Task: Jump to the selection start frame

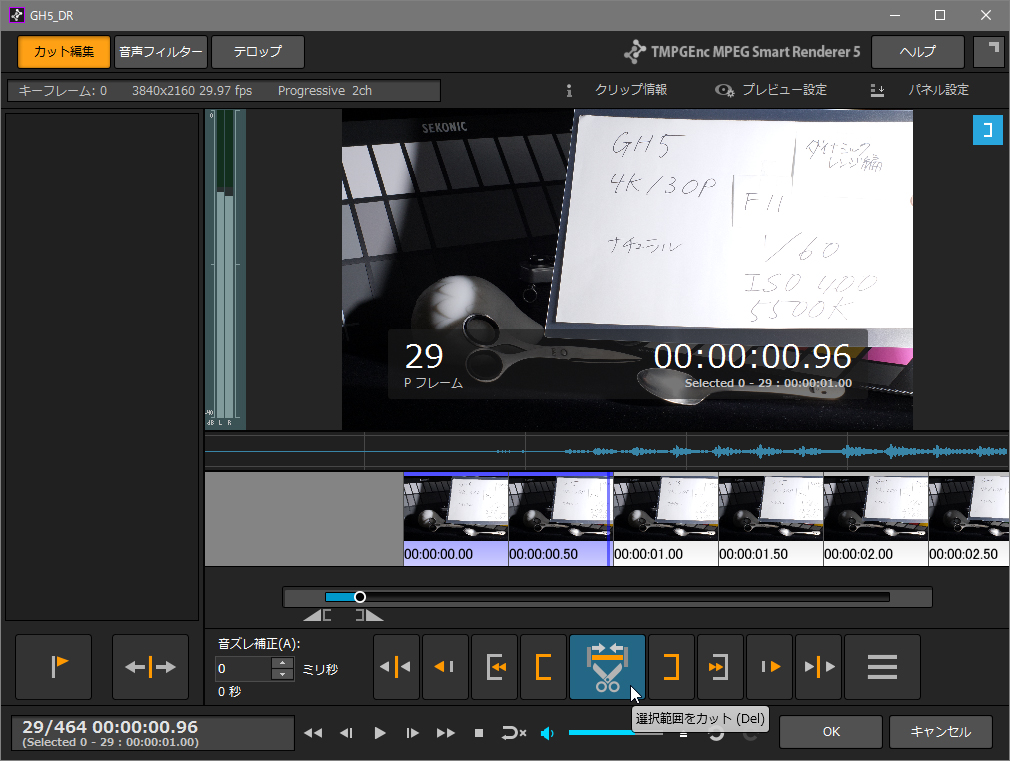Action: point(494,667)
